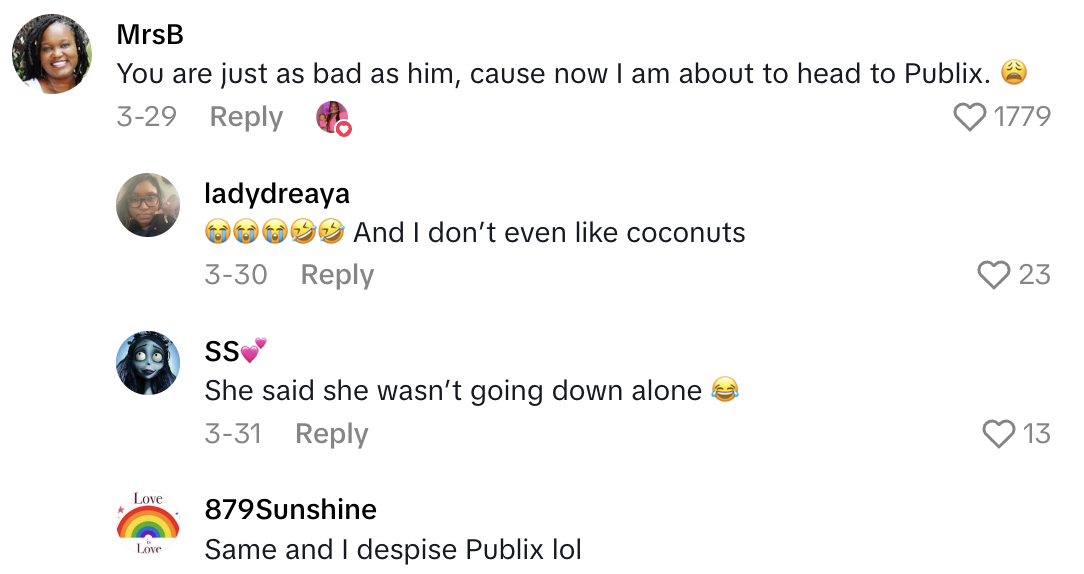
Task: Like MrsB's comment with heart icon
Action: coord(970,118)
